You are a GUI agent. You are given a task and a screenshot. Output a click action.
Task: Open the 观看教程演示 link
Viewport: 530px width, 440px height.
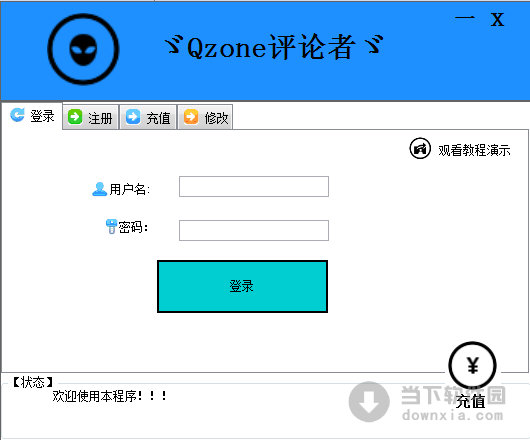(x=474, y=150)
